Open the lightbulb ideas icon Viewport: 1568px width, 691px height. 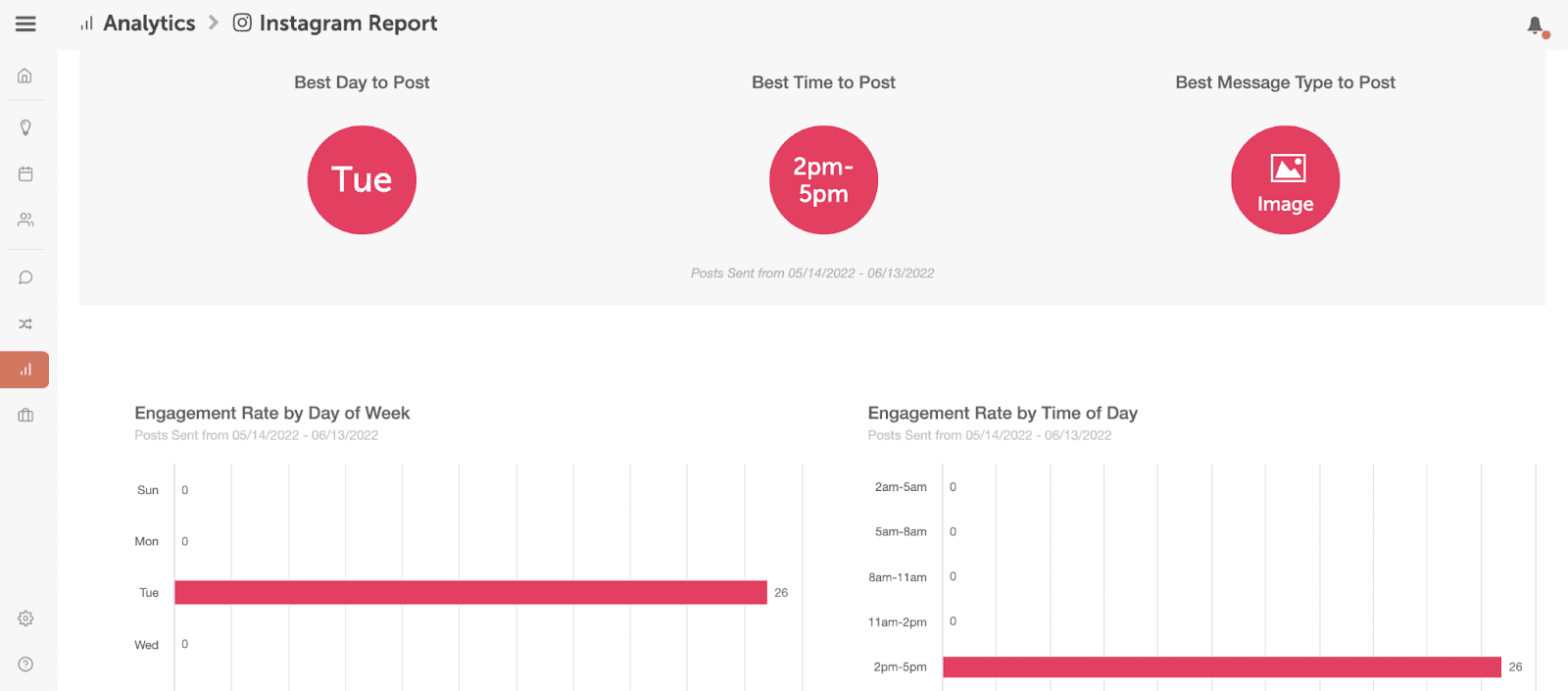click(x=25, y=127)
